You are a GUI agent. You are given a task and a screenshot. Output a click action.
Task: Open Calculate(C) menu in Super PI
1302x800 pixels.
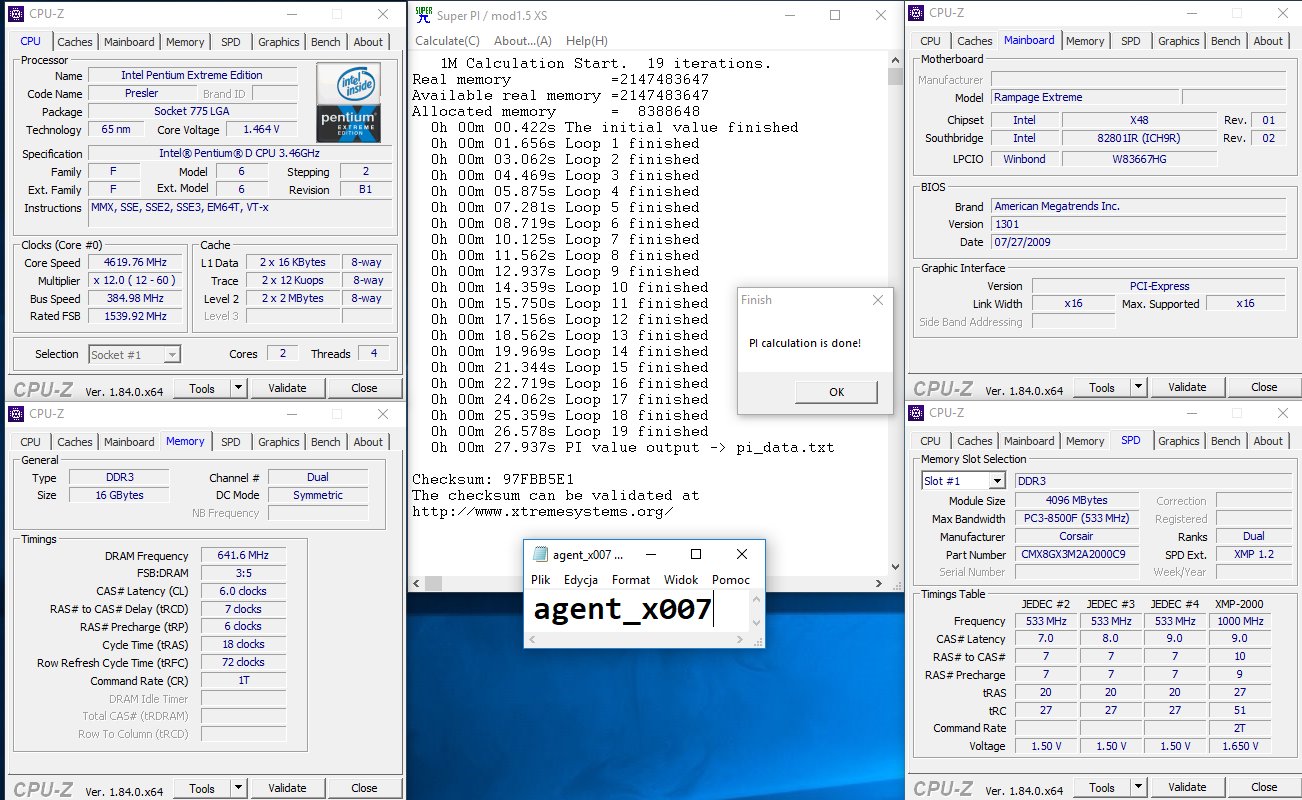coord(447,41)
